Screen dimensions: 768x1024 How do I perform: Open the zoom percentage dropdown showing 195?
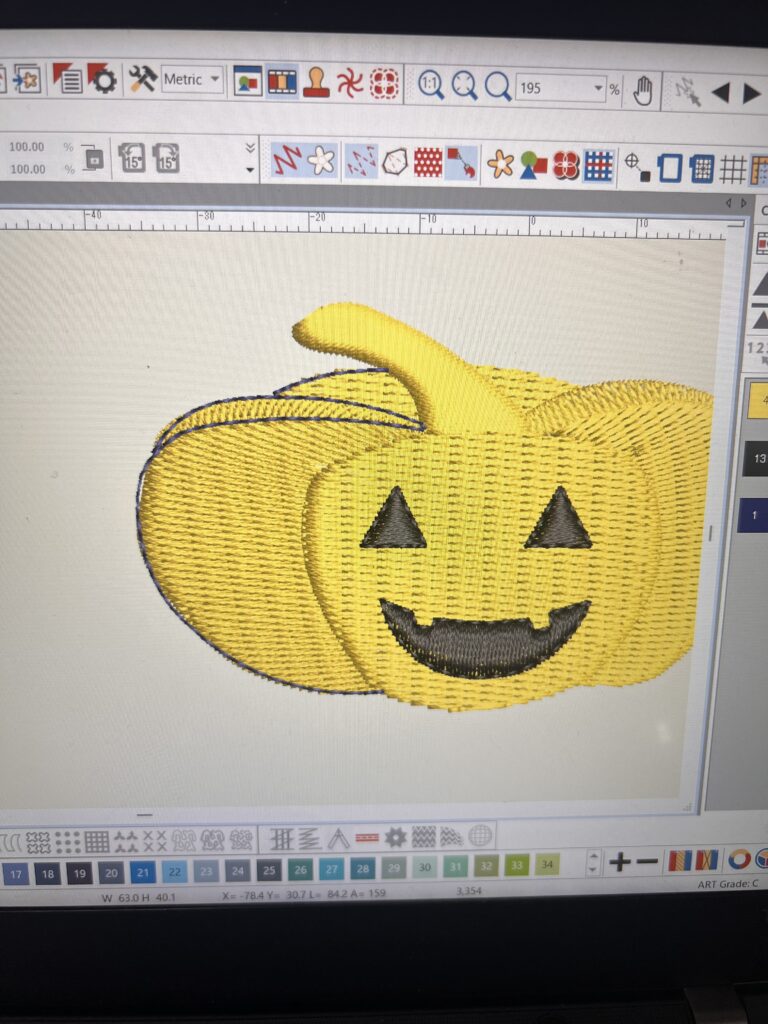click(598, 88)
